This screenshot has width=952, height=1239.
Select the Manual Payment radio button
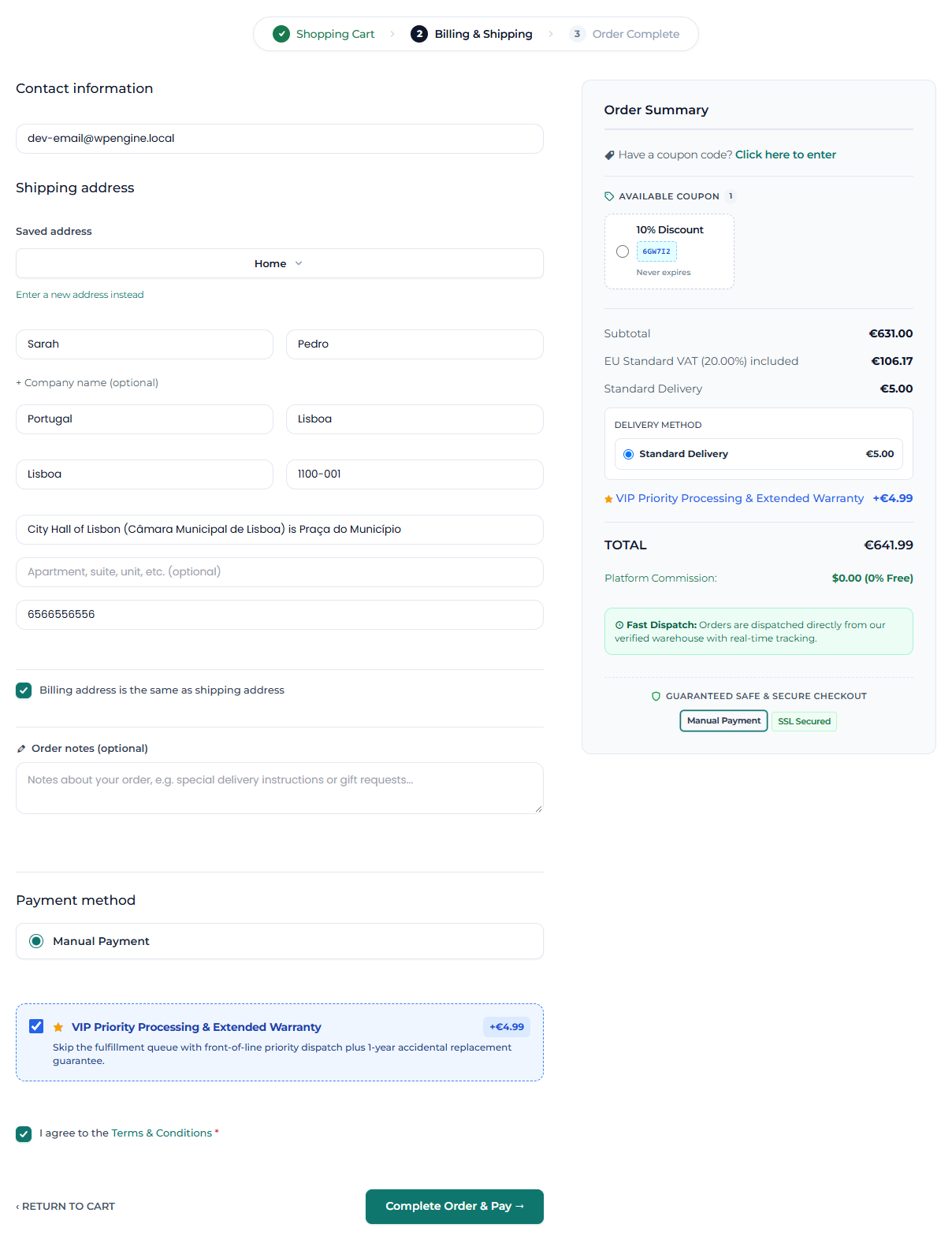tap(36, 941)
